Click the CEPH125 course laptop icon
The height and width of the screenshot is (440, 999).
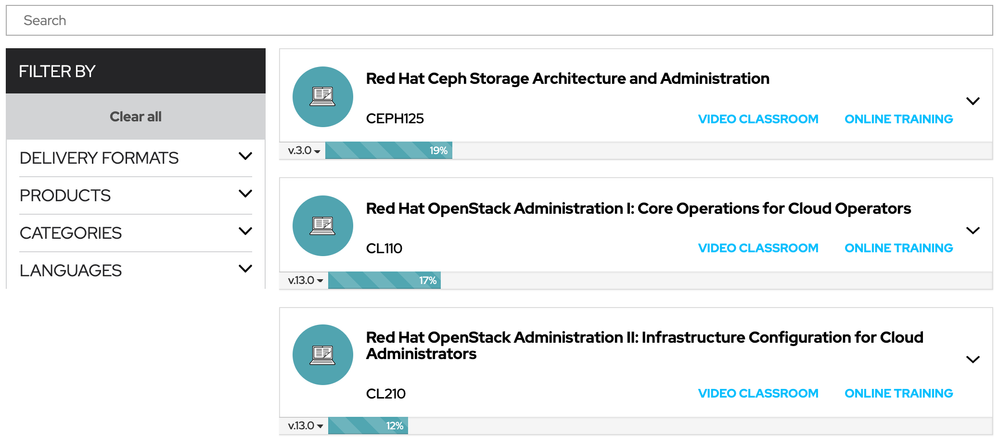pyautogui.click(x=322, y=97)
